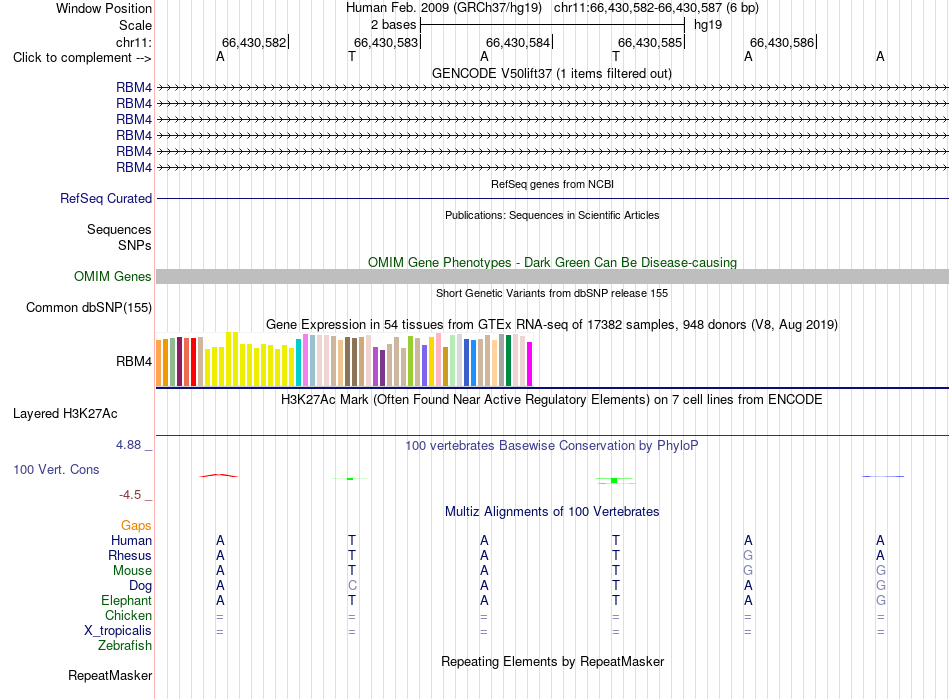
Task: Click the 'Click to complement -->' label
Action: (x=82, y=58)
